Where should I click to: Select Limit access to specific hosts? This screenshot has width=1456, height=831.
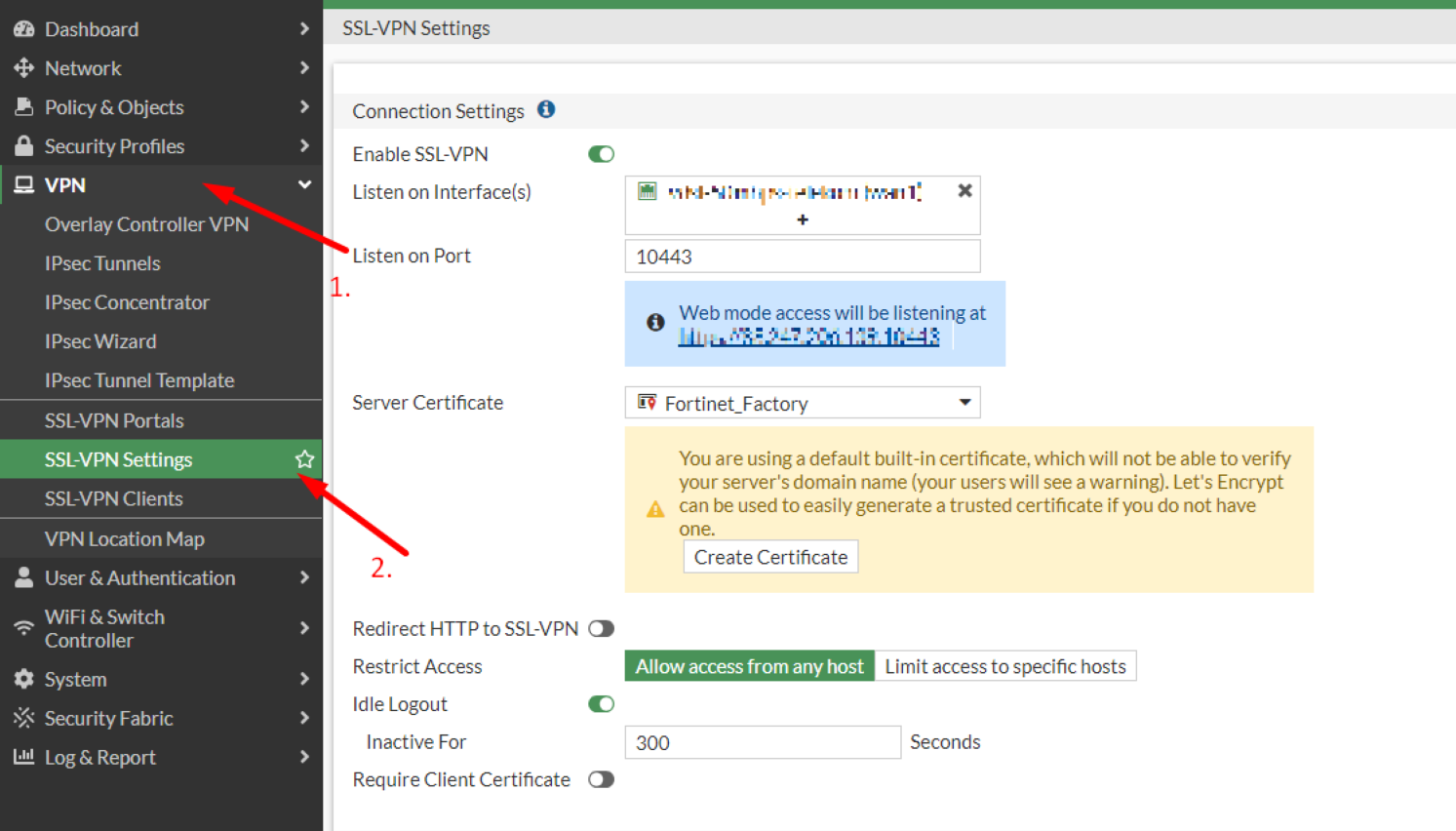pyautogui.click(x=1004, y=666)
